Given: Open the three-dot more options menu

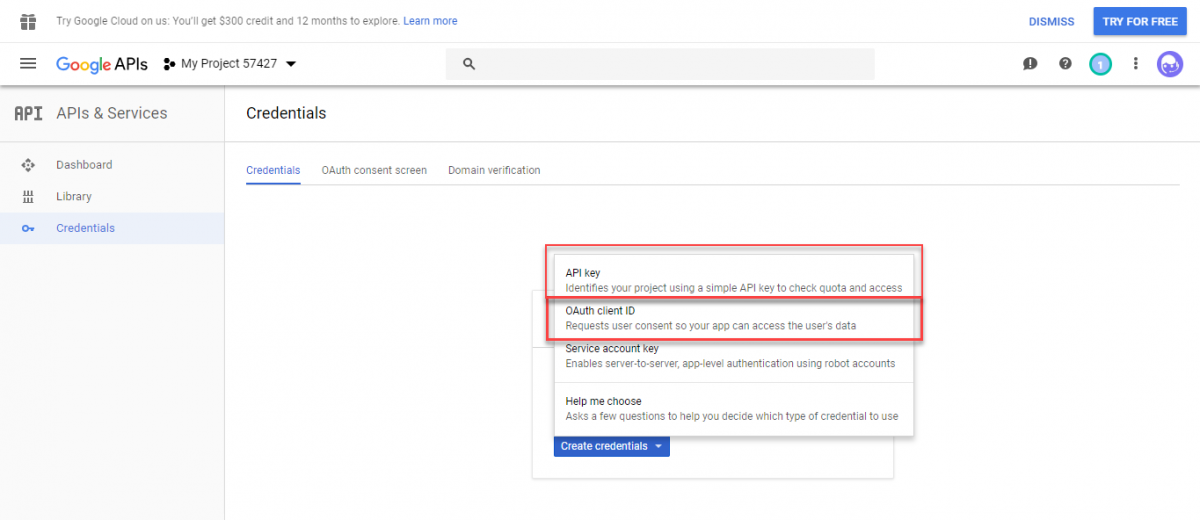Looking at the screenshot, I should [x=1135, y=64].
